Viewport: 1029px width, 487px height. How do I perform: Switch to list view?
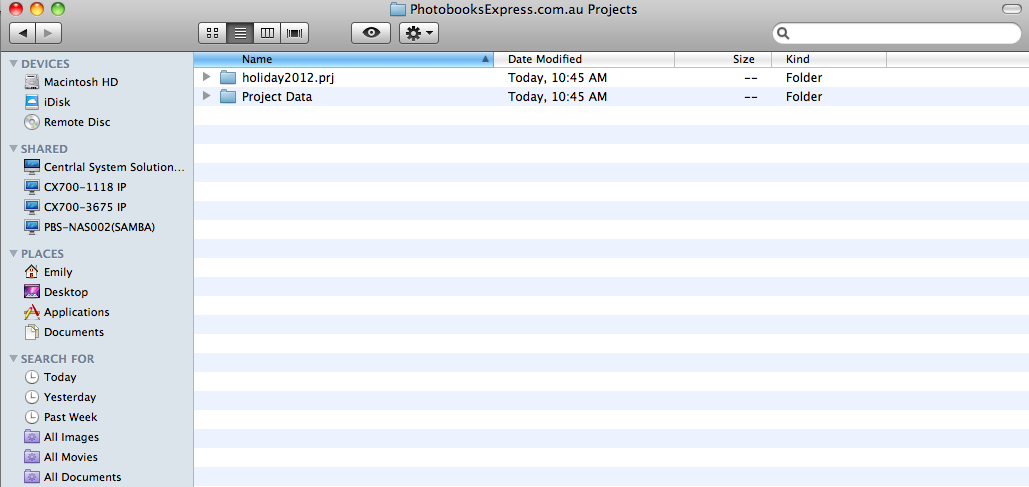(x=240, y=33)
